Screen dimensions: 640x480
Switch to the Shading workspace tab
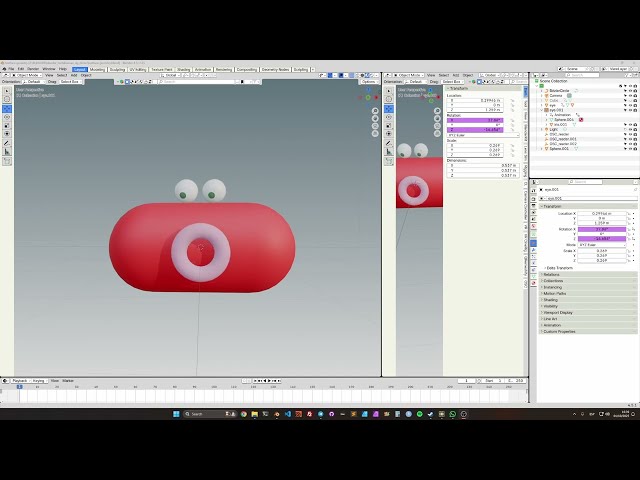184,70
